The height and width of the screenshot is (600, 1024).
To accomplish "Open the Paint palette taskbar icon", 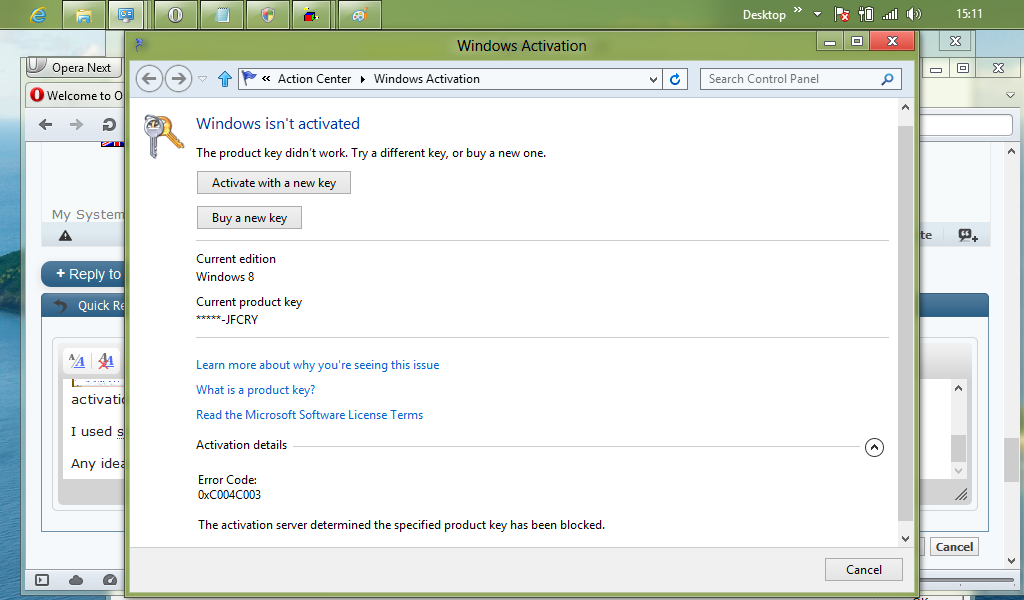I will [359, 15].
